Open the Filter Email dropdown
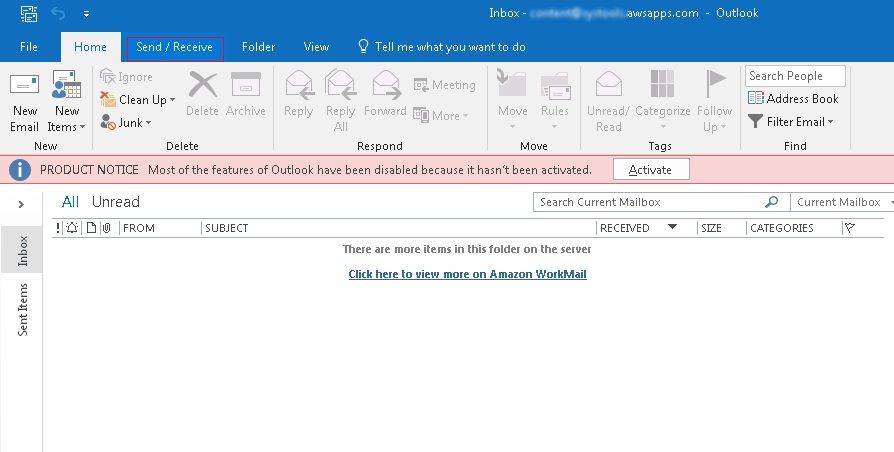Viewport: 894px width, 452px height. coord(790,121)
